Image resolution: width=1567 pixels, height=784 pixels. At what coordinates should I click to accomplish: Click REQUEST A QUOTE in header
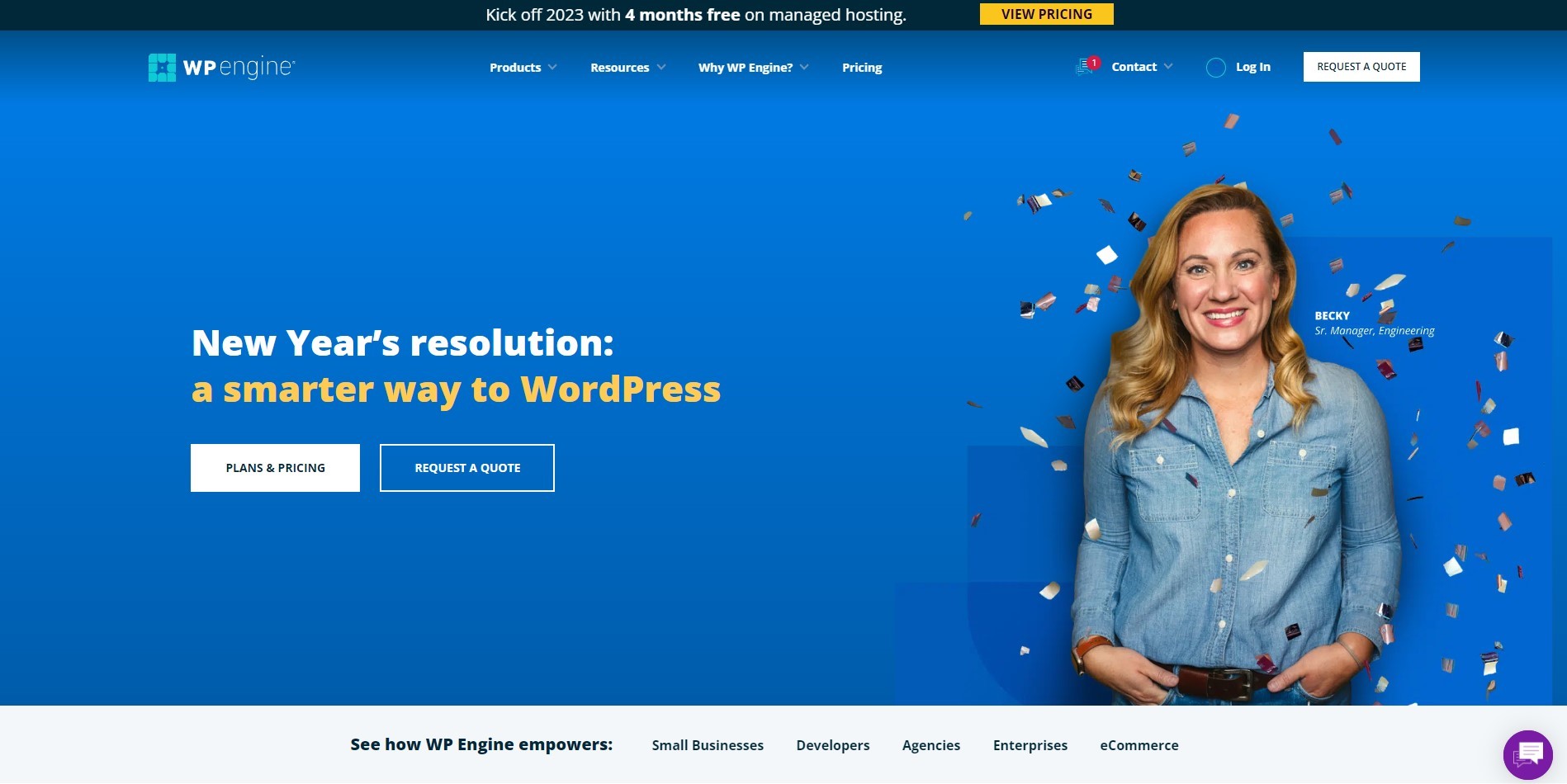pos(1361,67)
